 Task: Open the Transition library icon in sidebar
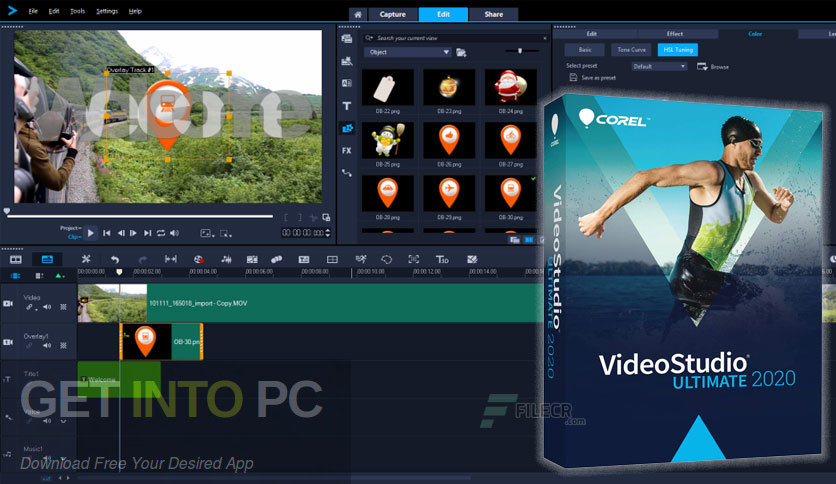[347, 84]
